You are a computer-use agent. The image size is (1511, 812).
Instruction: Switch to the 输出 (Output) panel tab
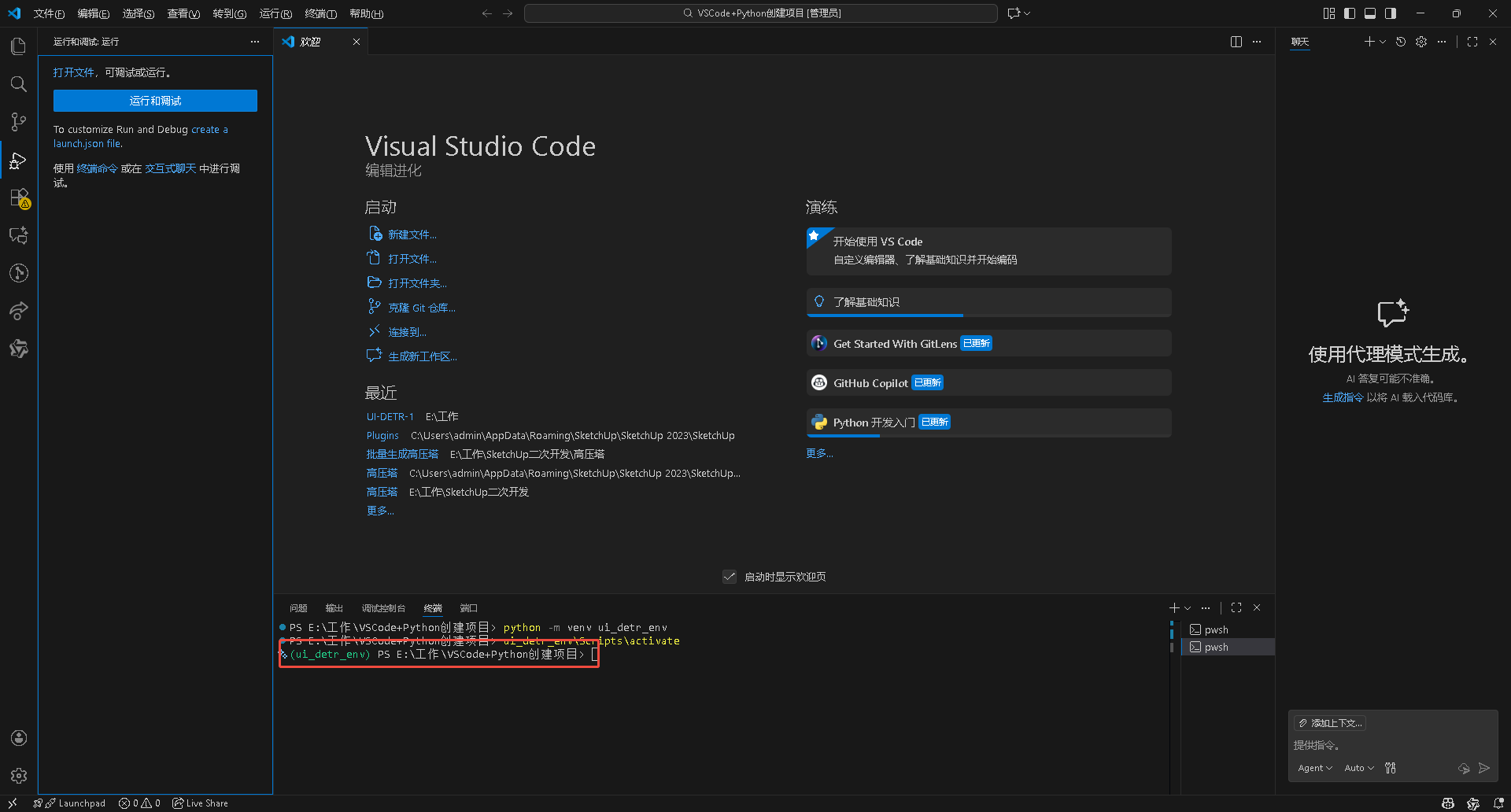(334, 608)
